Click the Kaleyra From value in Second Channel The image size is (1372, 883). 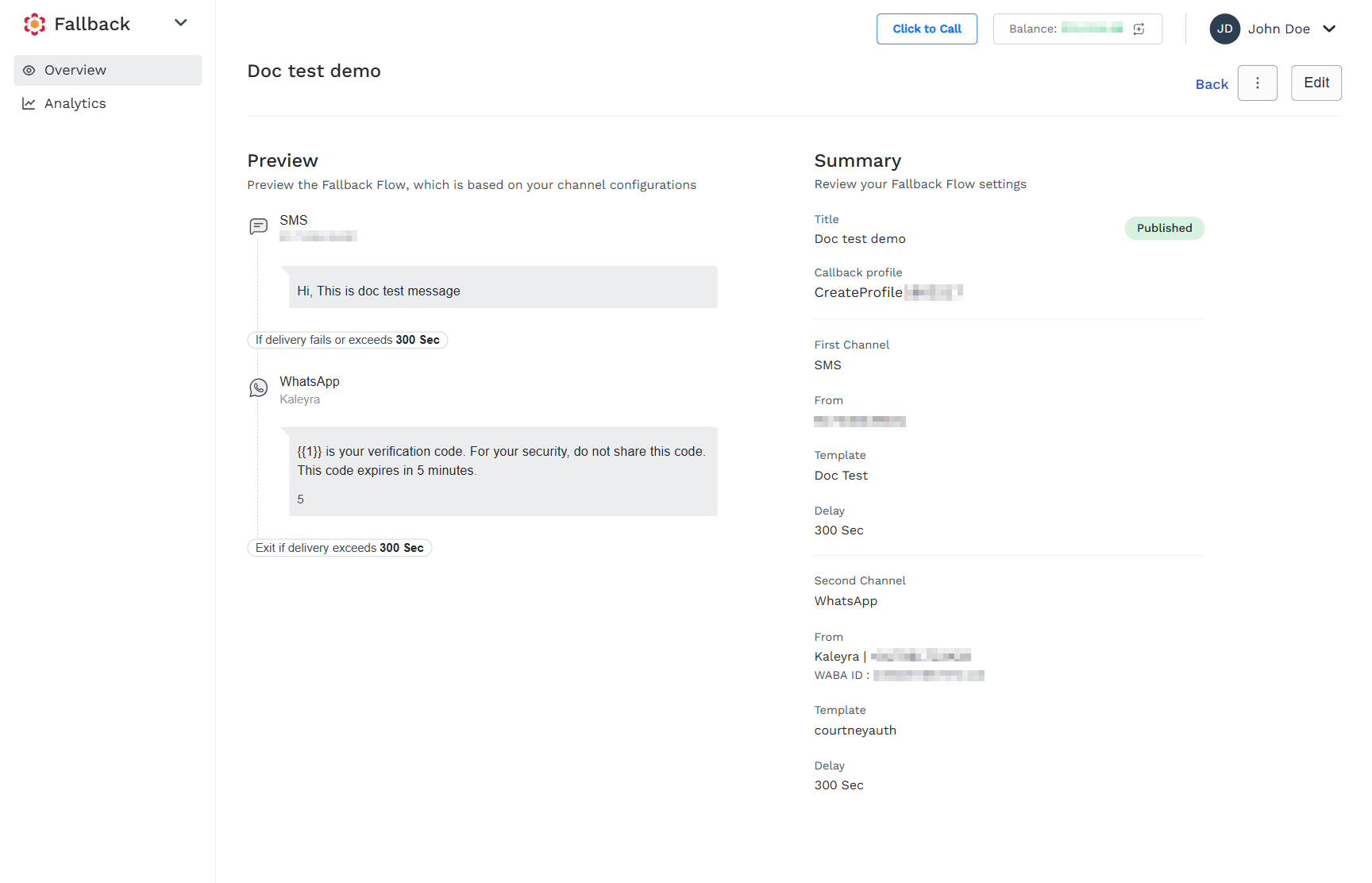coord(892,656)
